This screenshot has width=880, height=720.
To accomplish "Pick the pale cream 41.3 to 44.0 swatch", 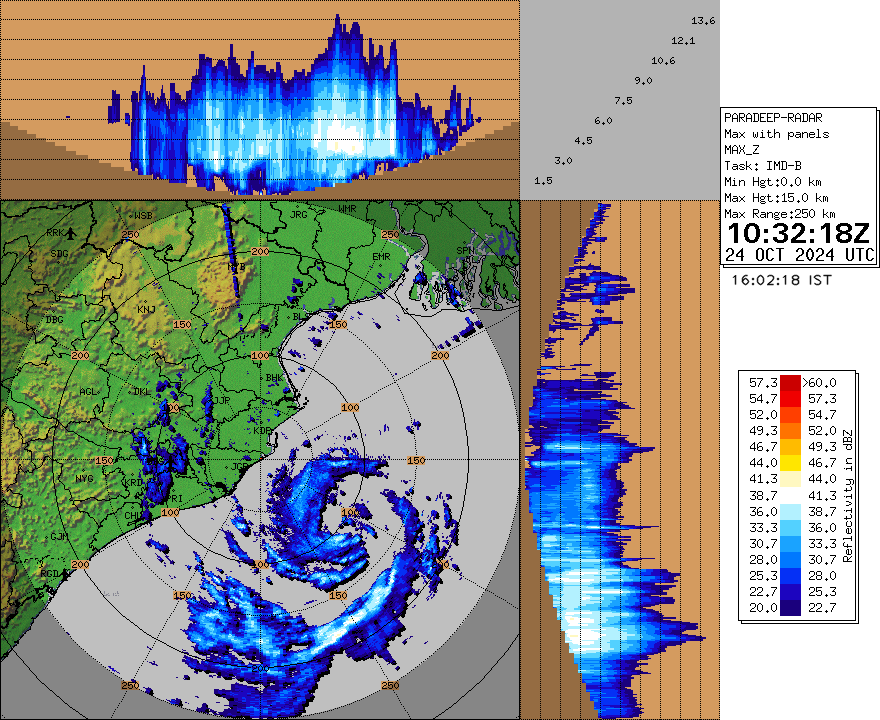I will 790,479.
